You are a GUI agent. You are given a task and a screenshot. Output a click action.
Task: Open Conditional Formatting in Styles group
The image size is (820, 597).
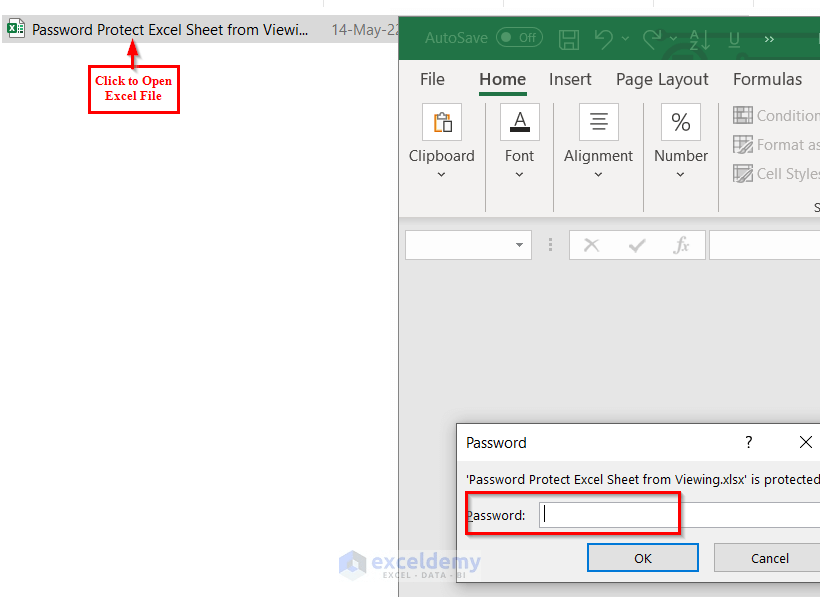[x=776, y=115]
